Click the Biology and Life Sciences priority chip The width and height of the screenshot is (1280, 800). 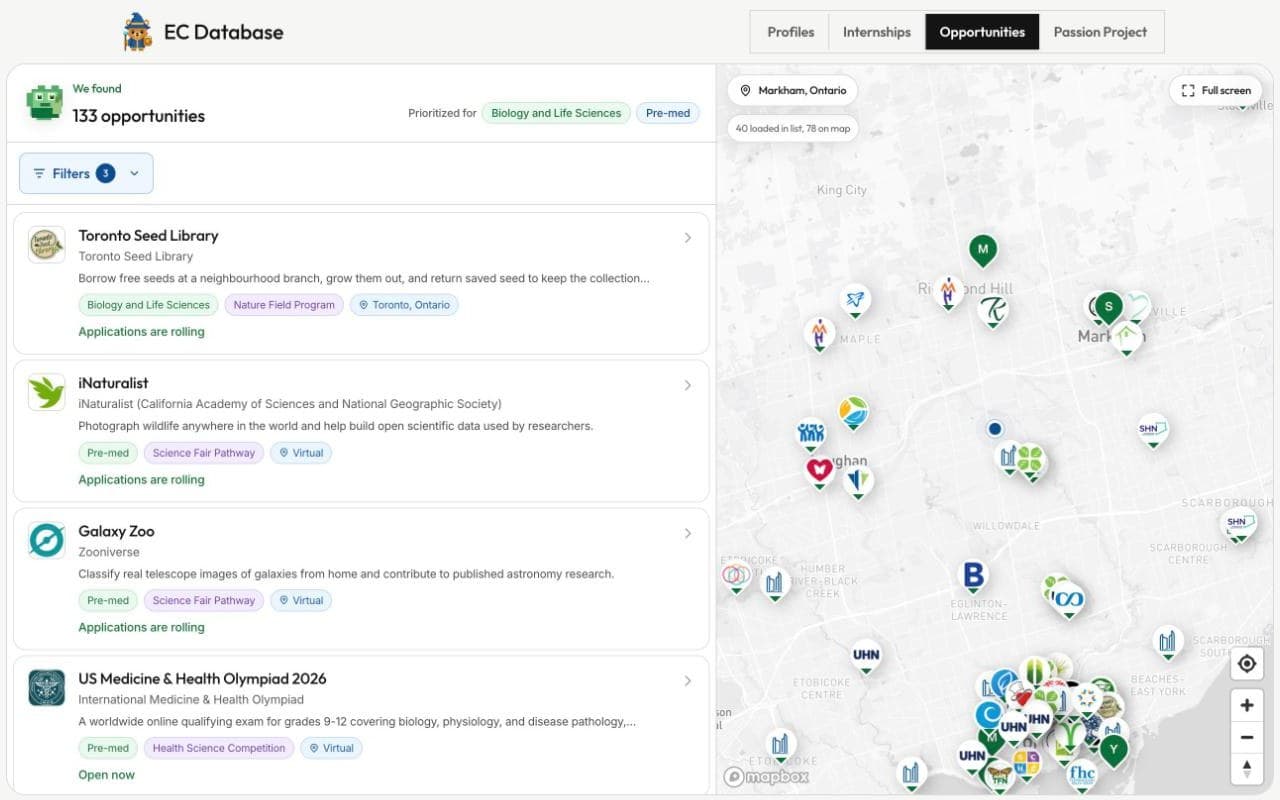[x=556, y=113]
